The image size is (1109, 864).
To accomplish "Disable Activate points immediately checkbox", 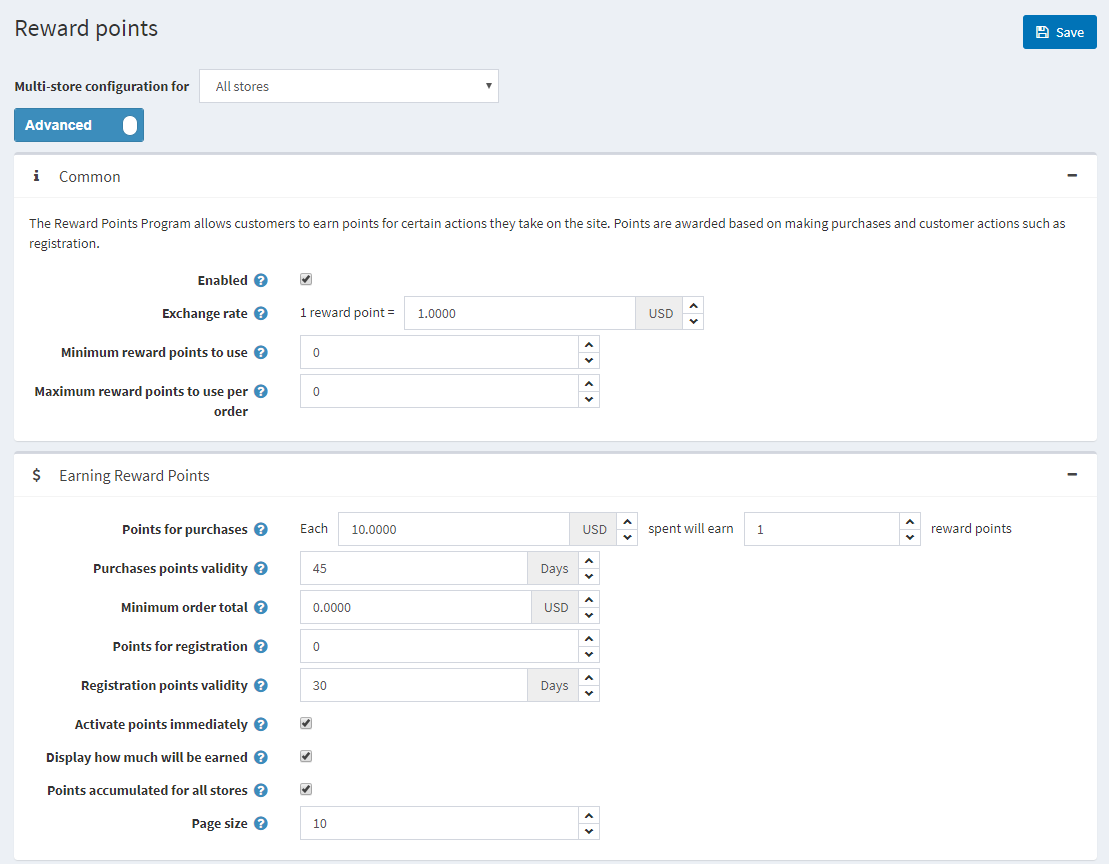I will (307, 723).
